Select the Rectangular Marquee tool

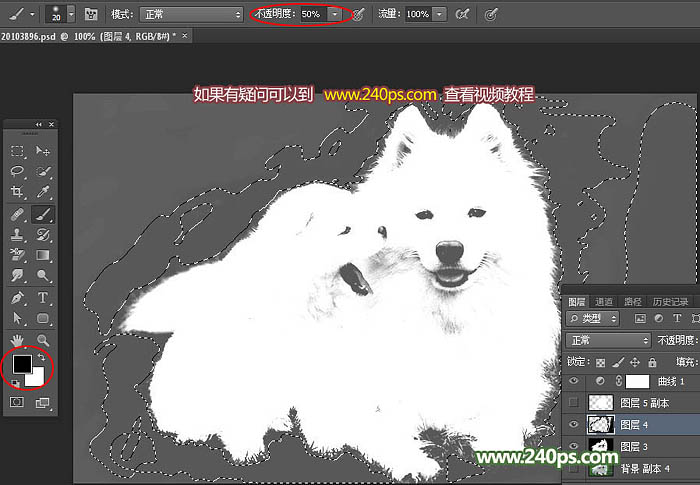18,151
